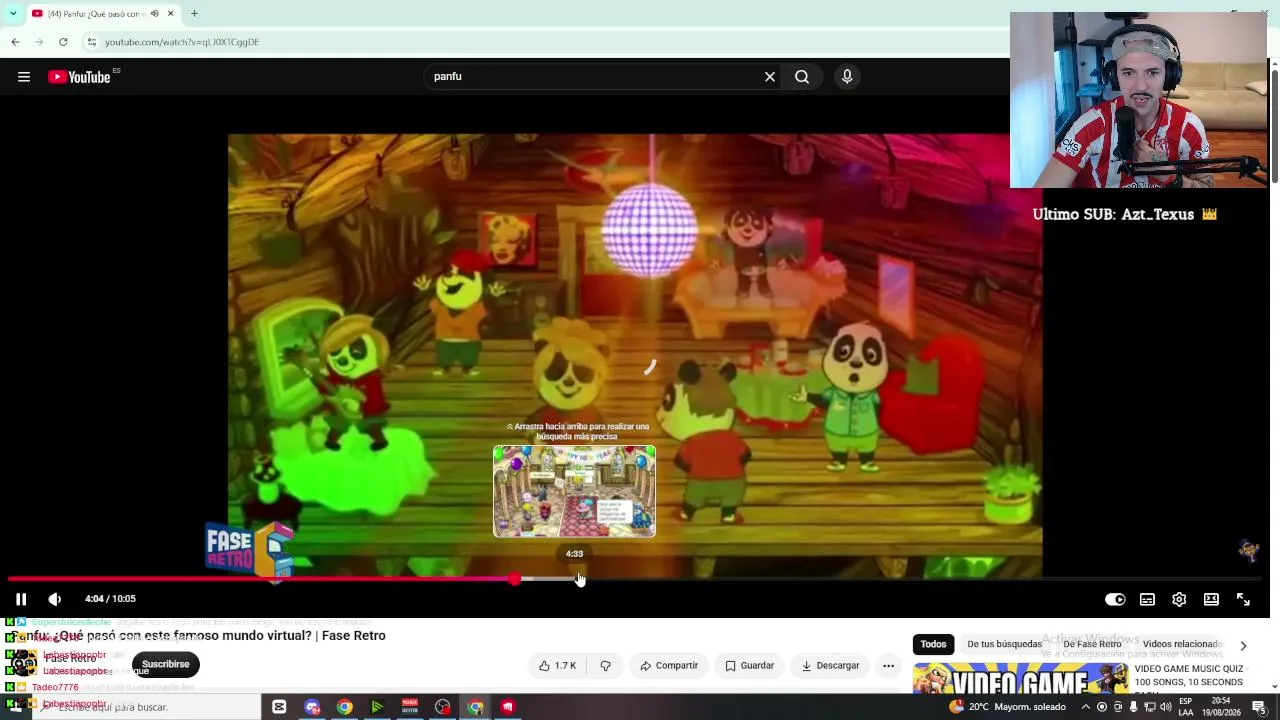
Task: View site information icon in address bar
Action: point(91,42)
